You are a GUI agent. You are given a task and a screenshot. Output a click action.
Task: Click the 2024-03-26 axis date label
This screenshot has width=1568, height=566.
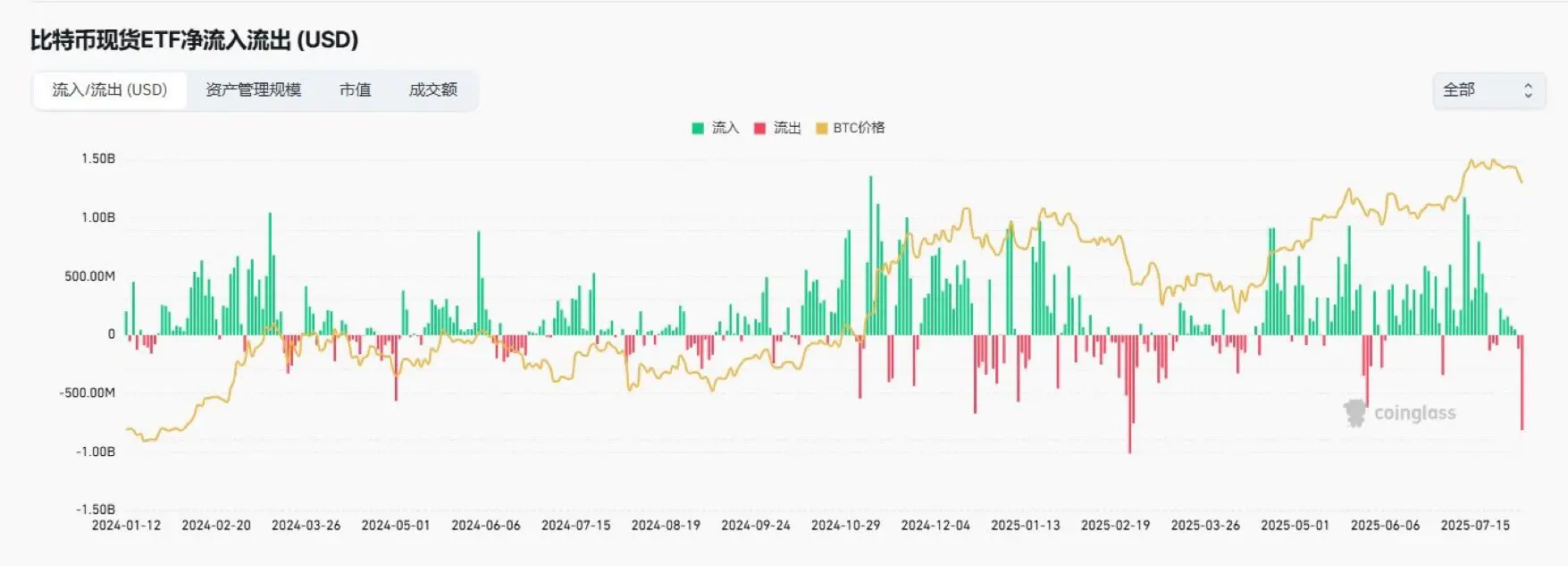tap(306, 526)
